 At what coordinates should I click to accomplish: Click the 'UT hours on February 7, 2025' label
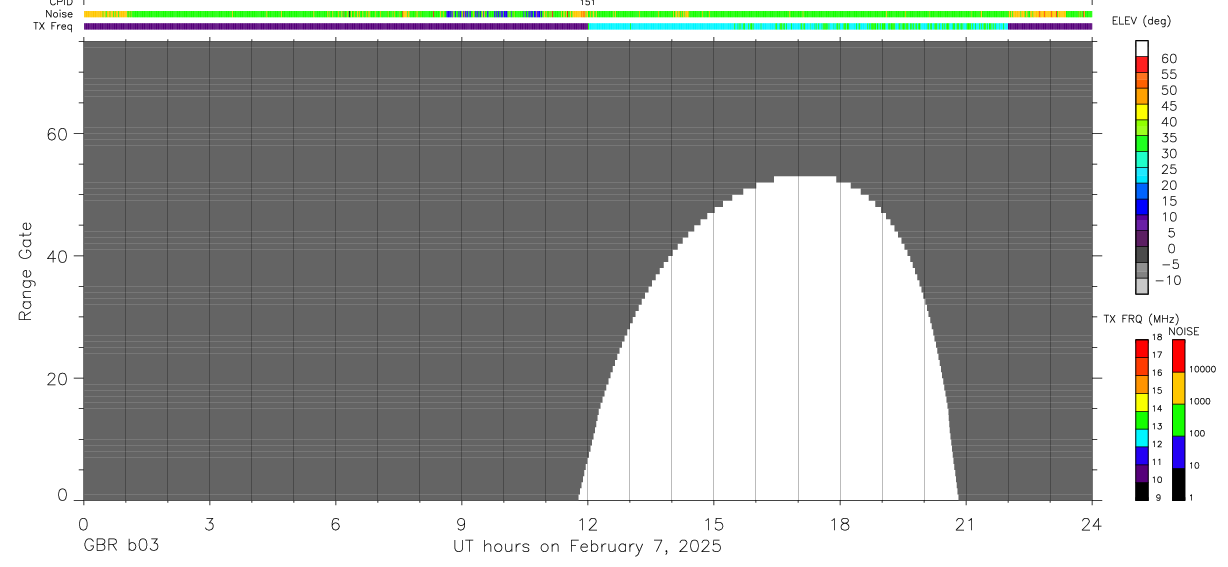point(587,547)
